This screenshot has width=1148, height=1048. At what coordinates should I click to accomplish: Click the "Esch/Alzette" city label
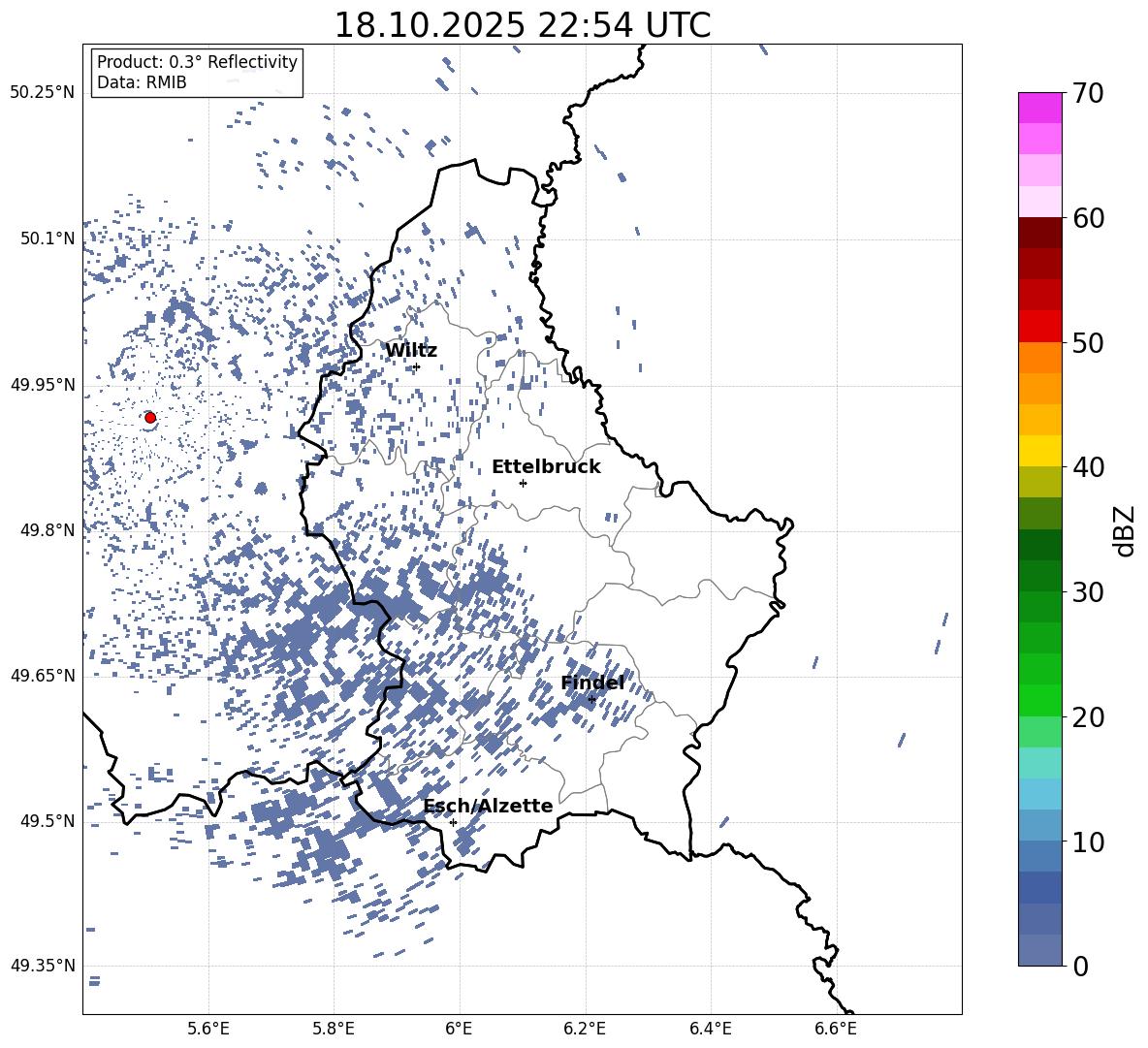489,806
